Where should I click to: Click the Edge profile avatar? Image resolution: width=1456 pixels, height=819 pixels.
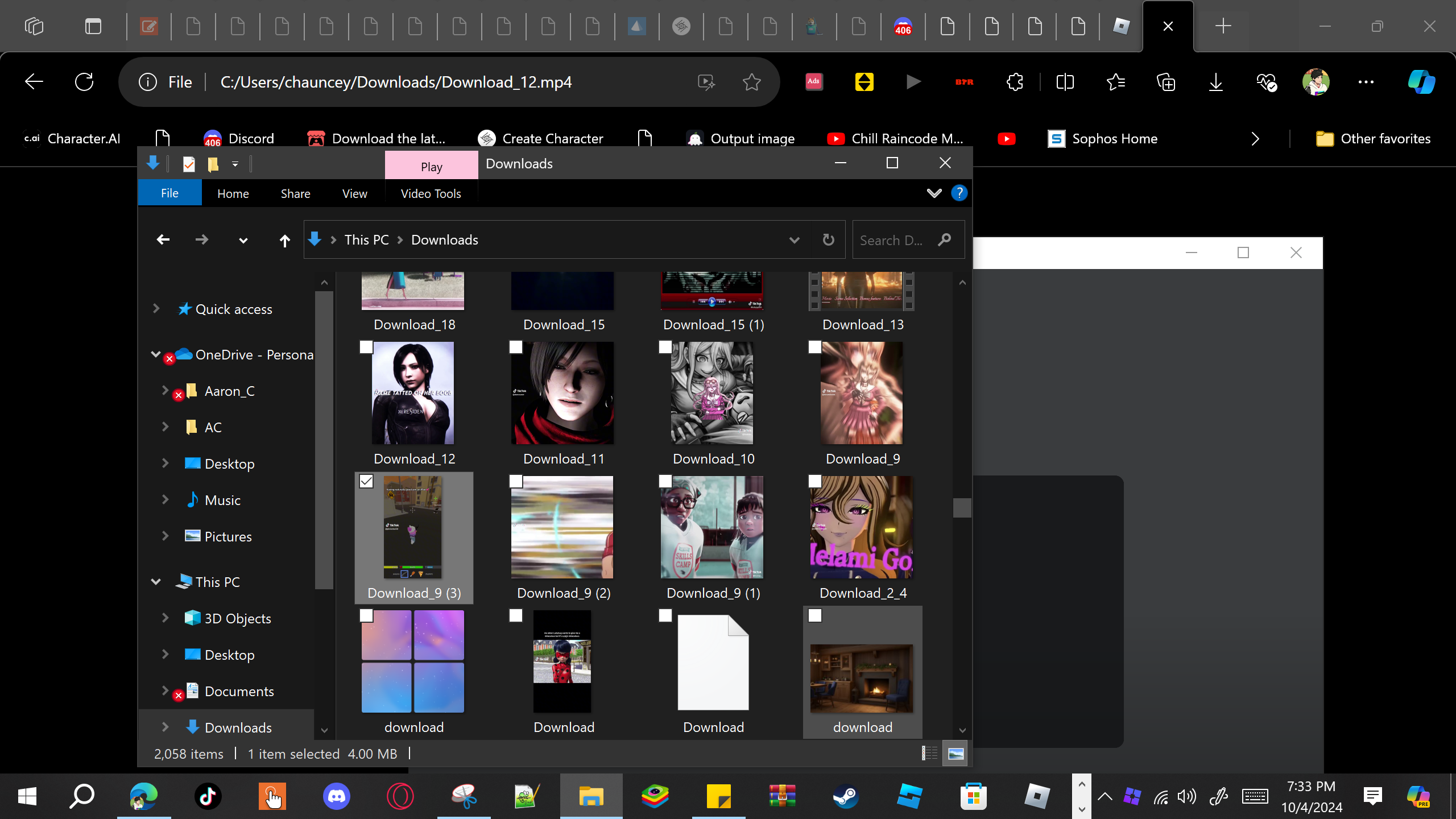[x=1316, y=82]
